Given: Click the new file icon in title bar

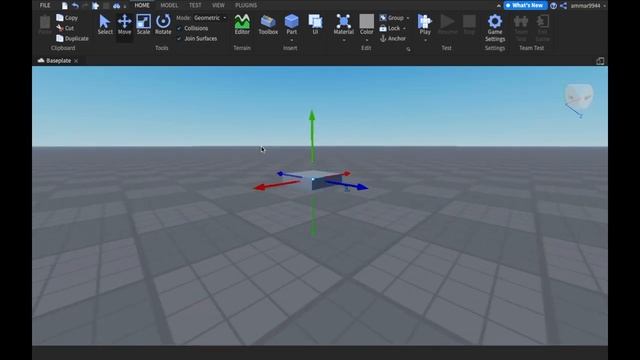Looking at the screenshot, I should [x=64, y=6].
